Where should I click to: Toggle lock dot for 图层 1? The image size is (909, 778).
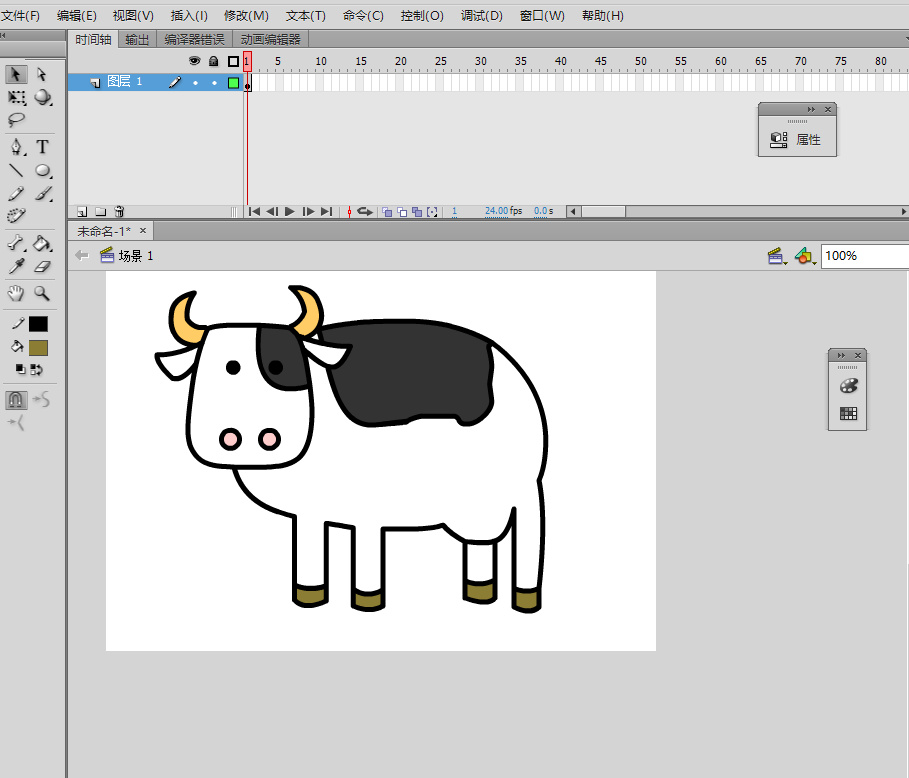(214, 82)
